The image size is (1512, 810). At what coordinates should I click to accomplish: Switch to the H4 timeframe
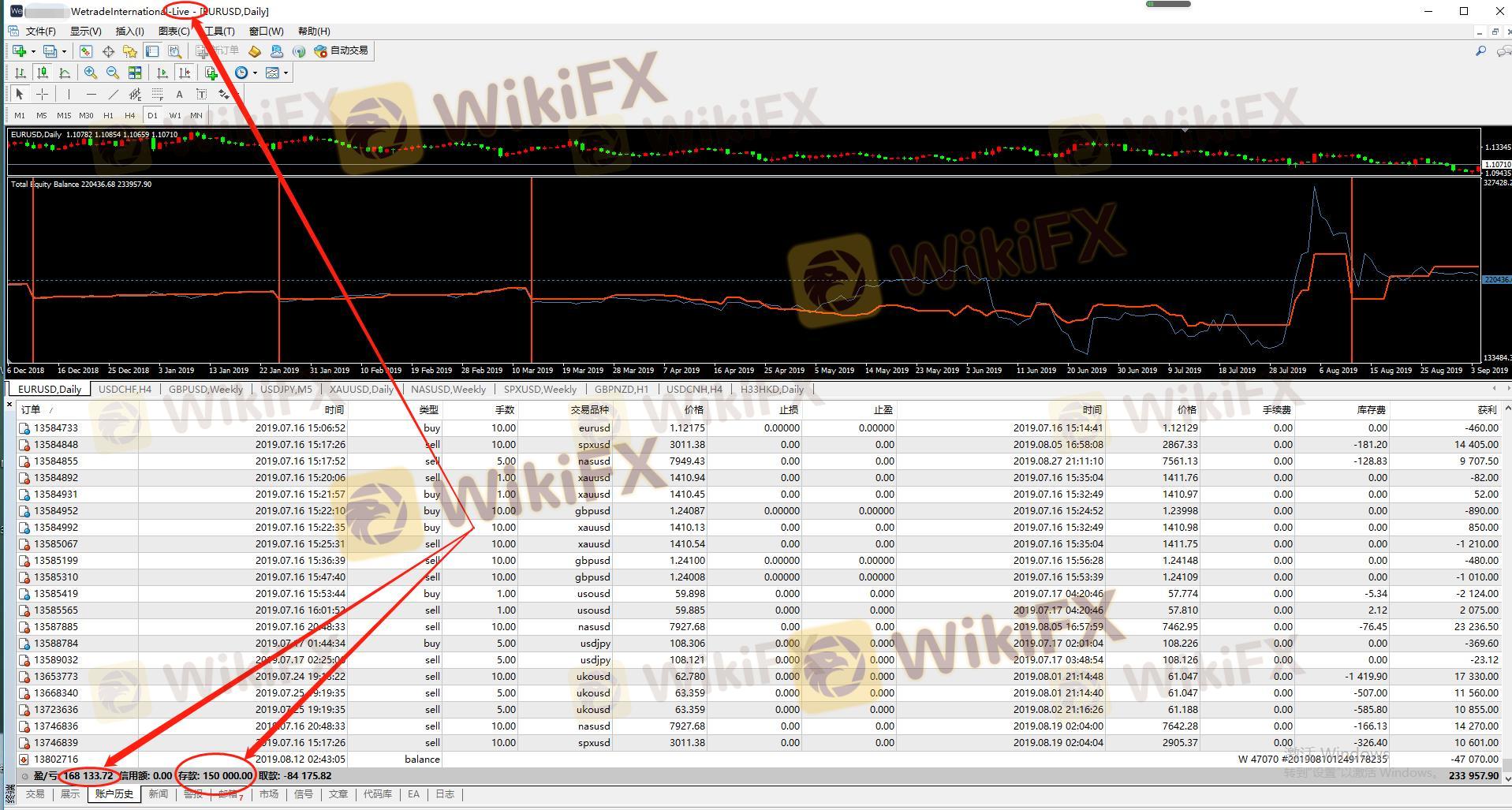point(130,115)
